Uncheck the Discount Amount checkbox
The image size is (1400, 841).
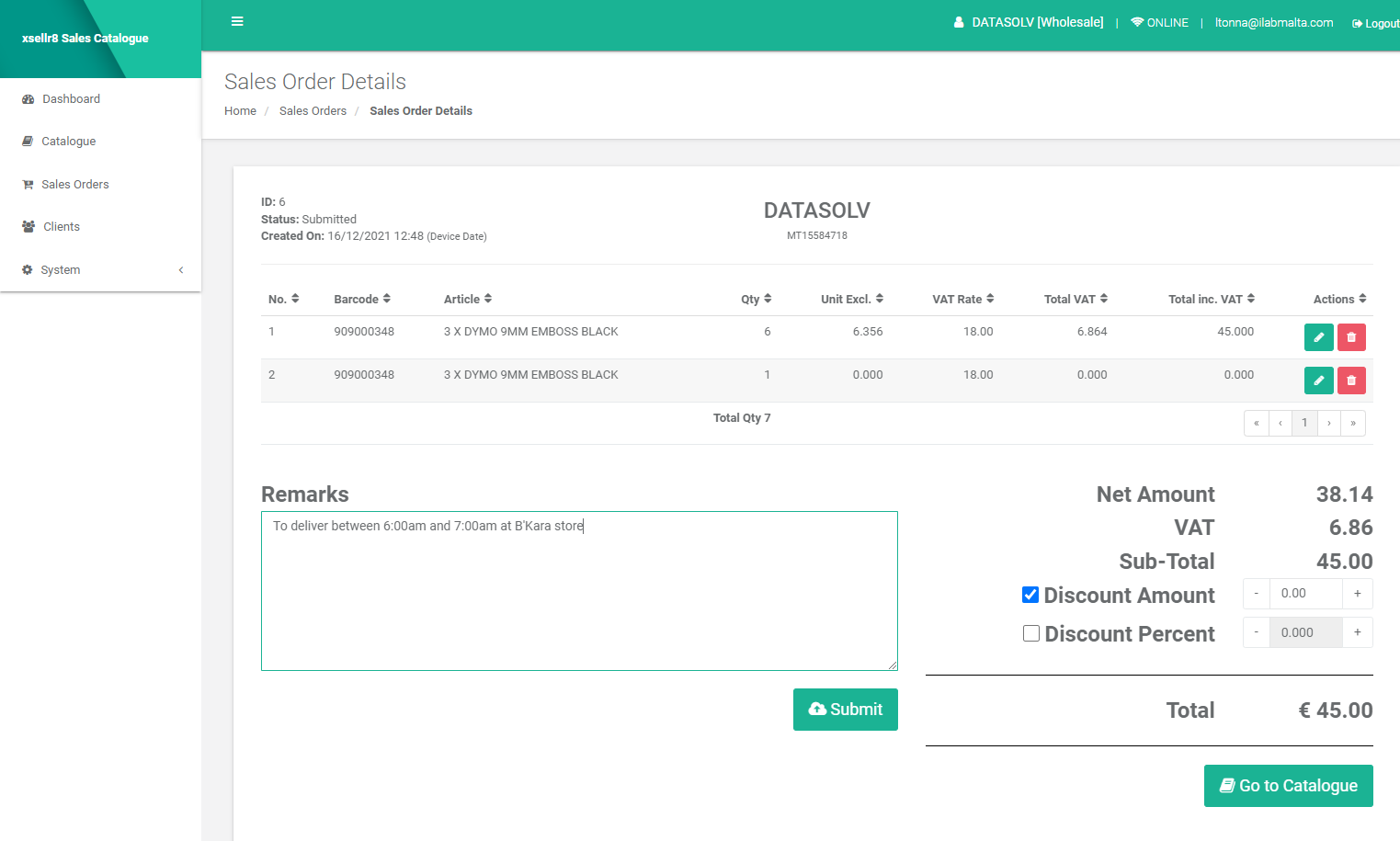1030,594
